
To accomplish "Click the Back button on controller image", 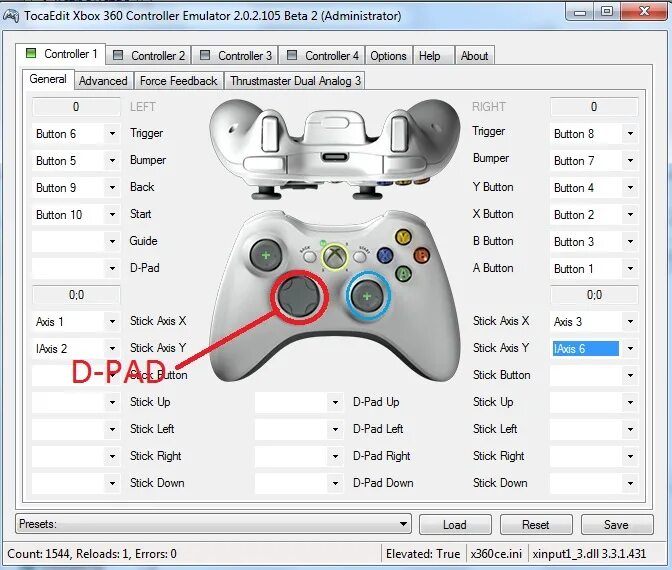I will (309, 257).
